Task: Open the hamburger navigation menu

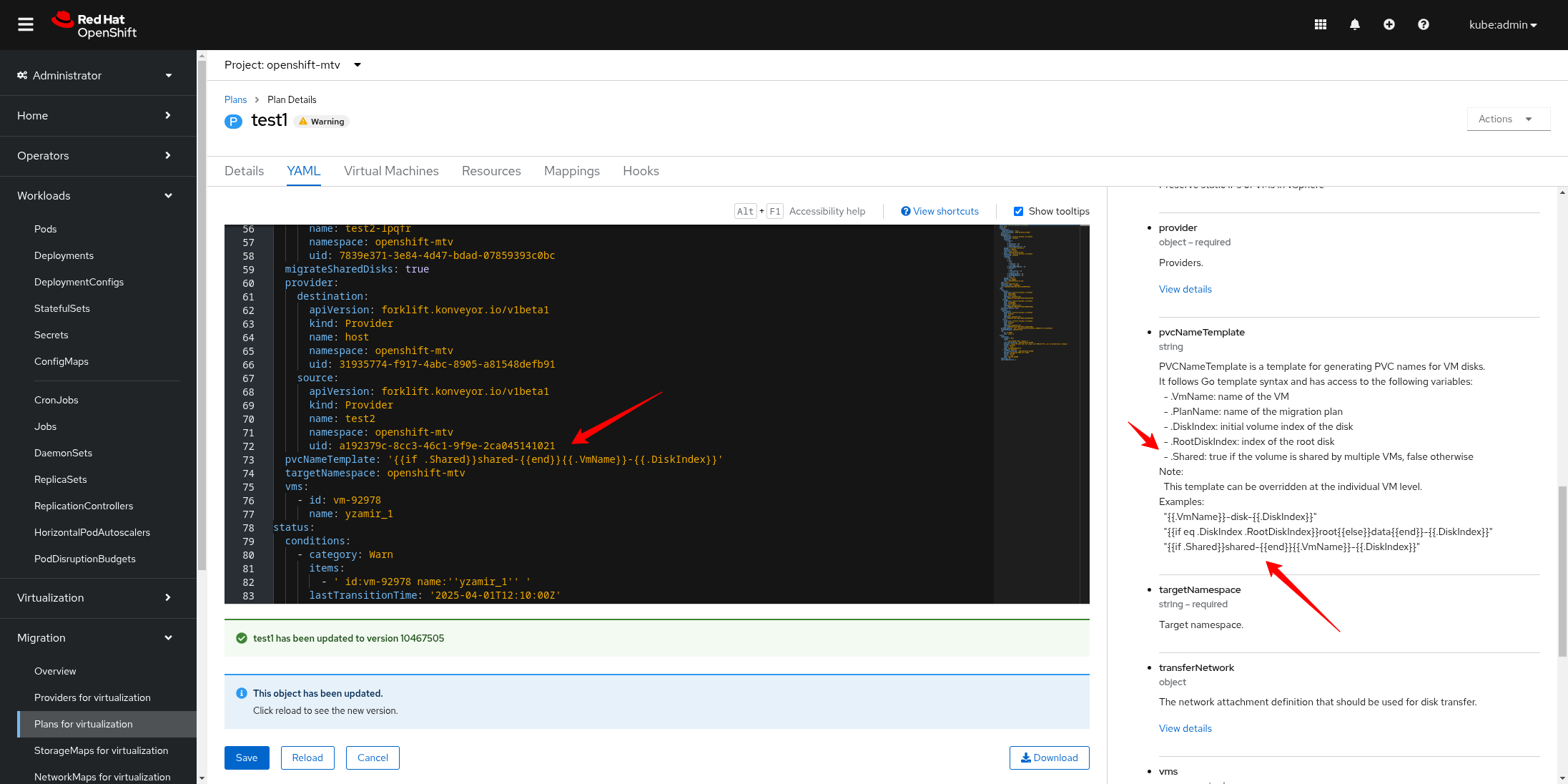Action: 26,24
